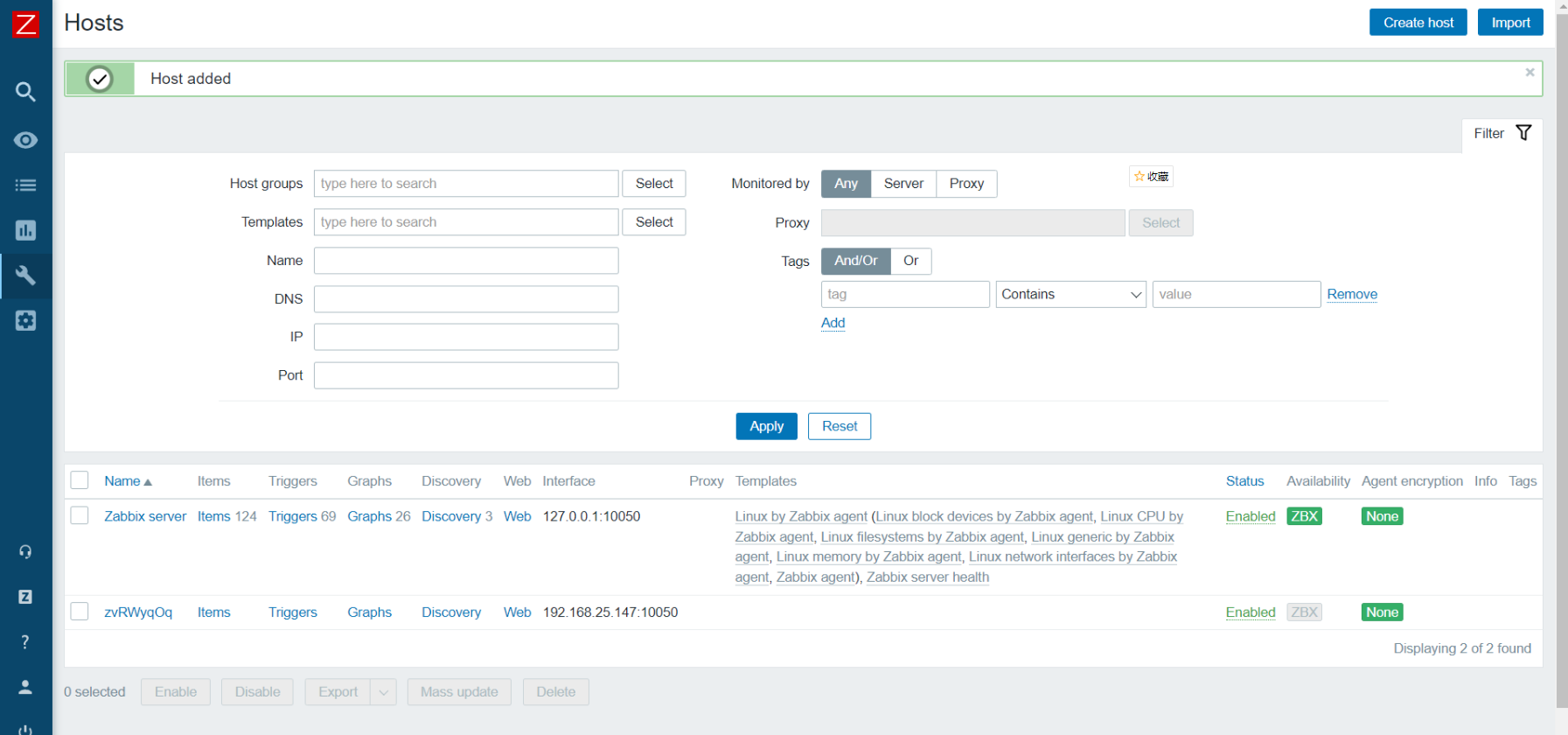Open the User settings person icon
Image resolution: width=1568 pixels, height=735 pixels.
coord(25,687)
